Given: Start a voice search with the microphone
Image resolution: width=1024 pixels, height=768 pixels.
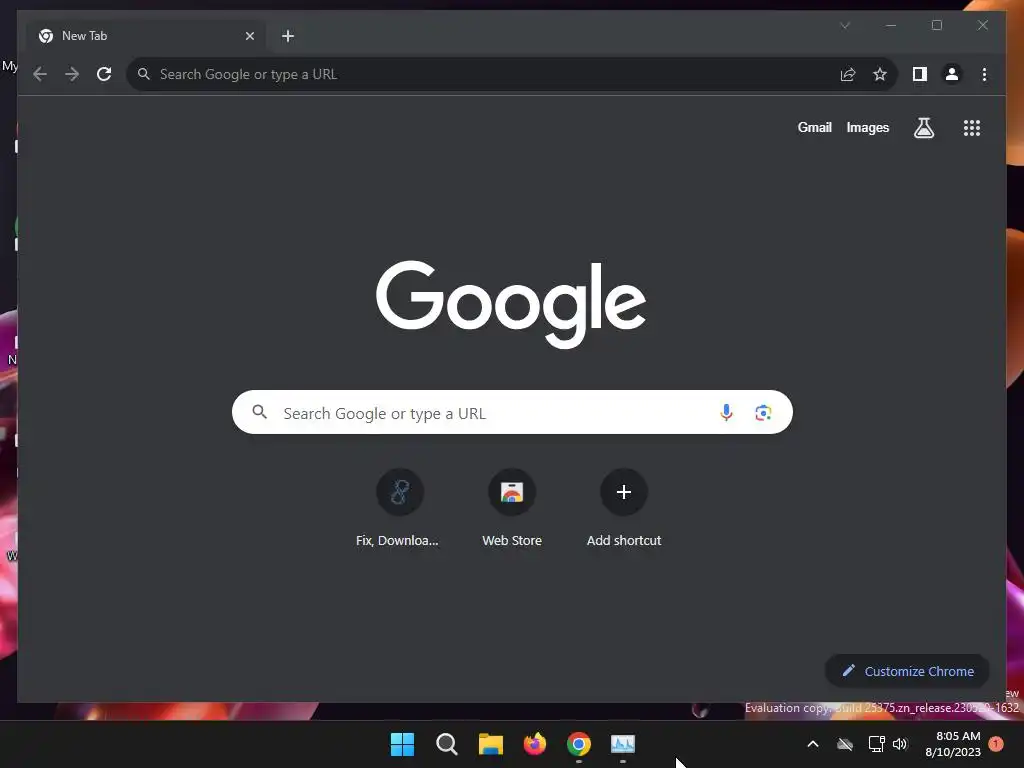Looking at the screenshot, I should tap(726, 413).
